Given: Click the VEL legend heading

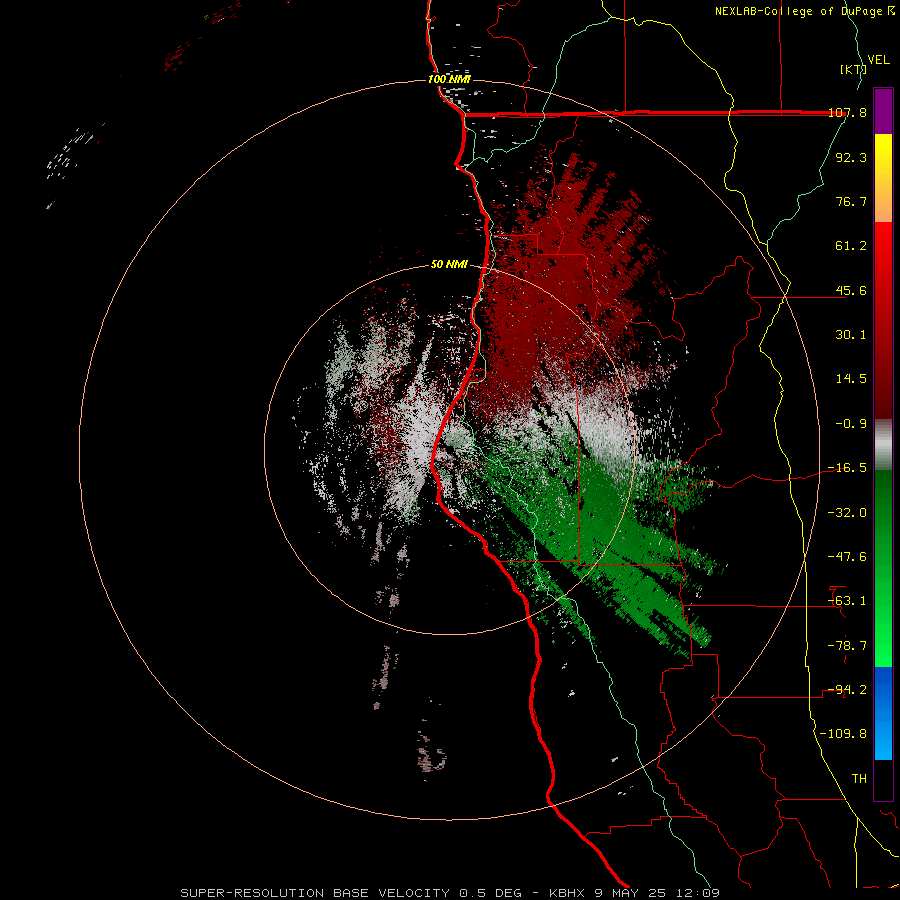Looking at the screenshot, I should click(x=879, y=60).
